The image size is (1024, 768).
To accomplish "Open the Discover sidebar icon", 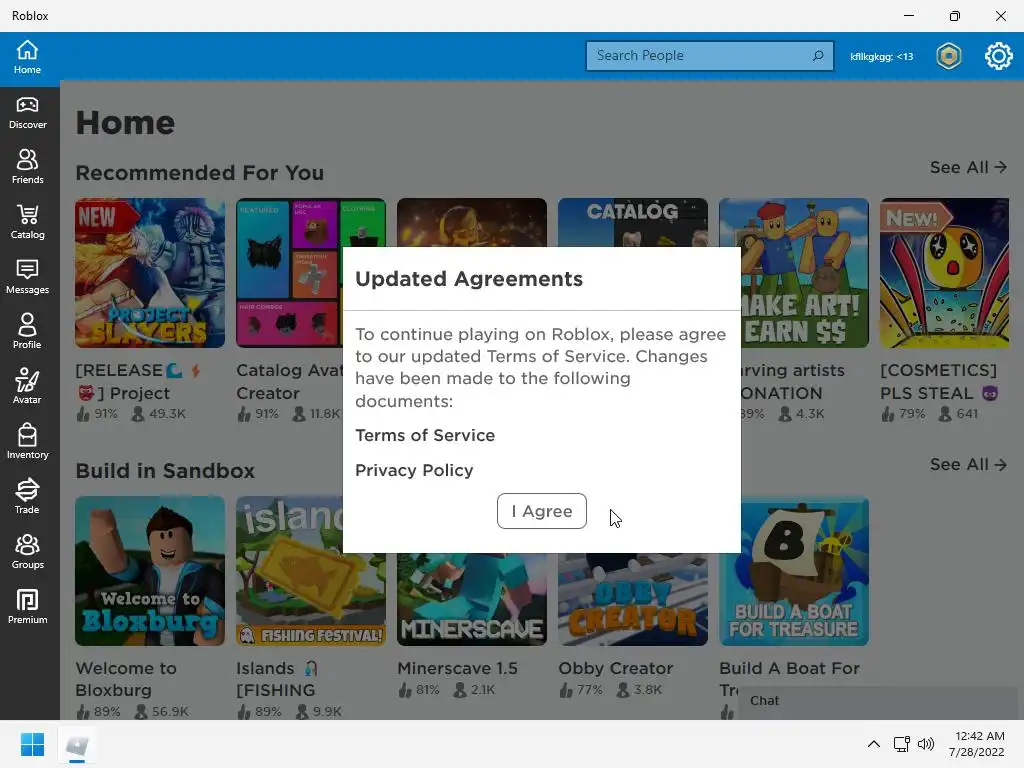I will click(x=27, y=113).
